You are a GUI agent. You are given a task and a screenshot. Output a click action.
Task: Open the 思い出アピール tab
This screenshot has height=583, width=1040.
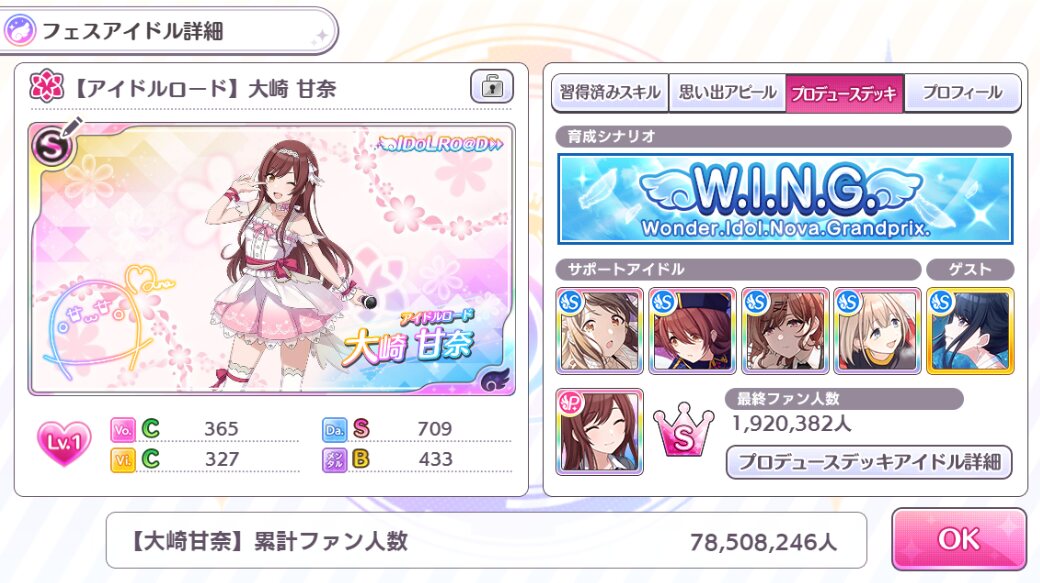tap(727, 93)
